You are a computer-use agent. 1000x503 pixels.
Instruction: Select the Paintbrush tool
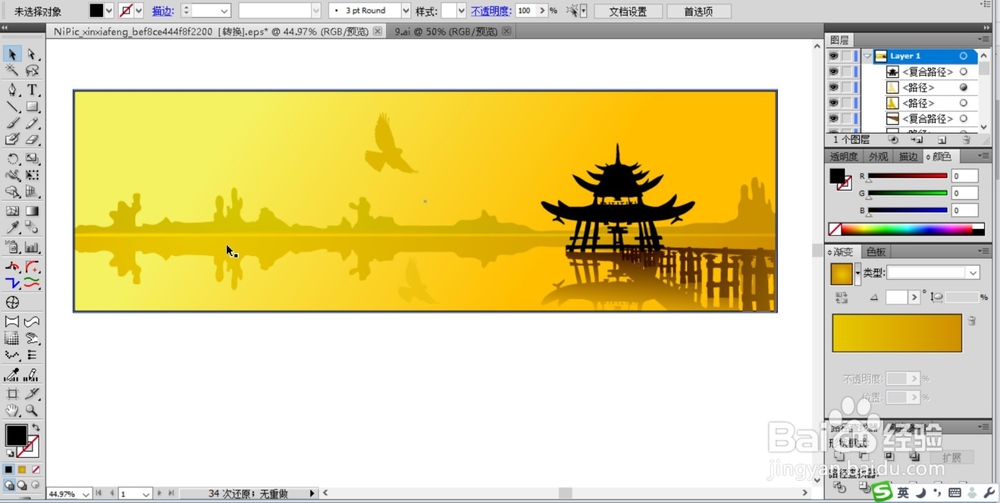[x=12, y=123]
